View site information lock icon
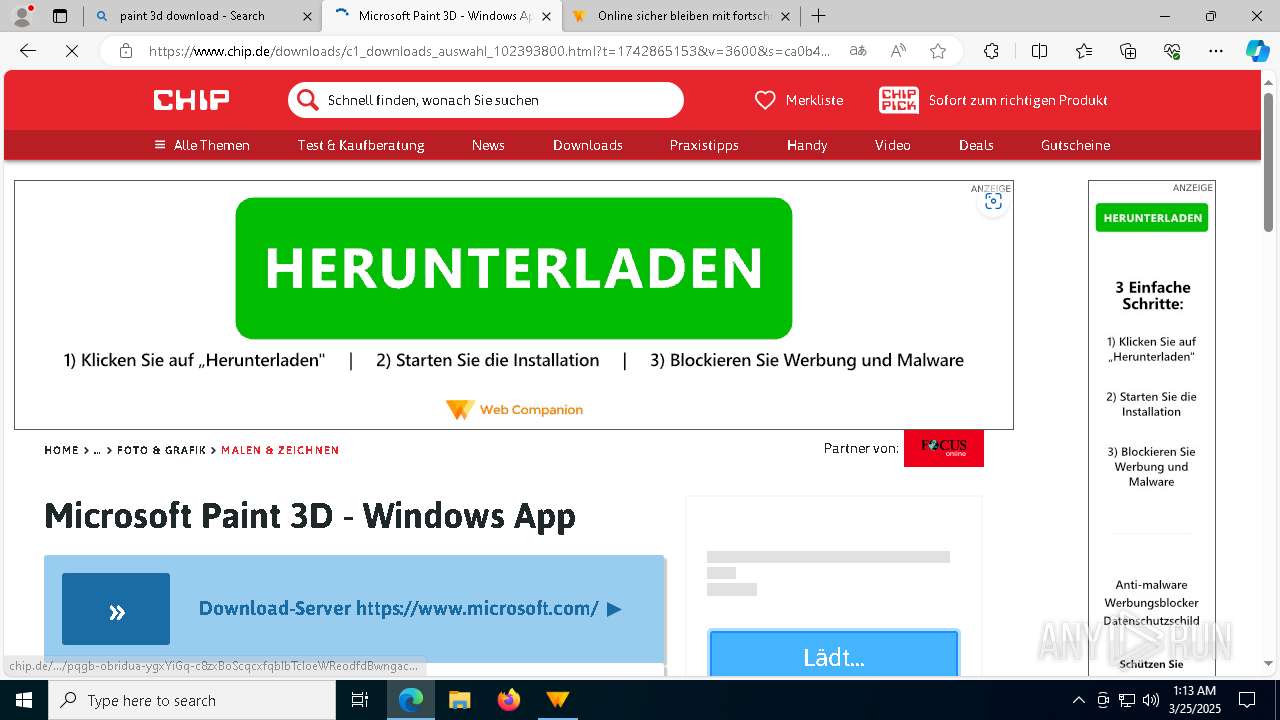The image size is (1280, 720). 125,51
